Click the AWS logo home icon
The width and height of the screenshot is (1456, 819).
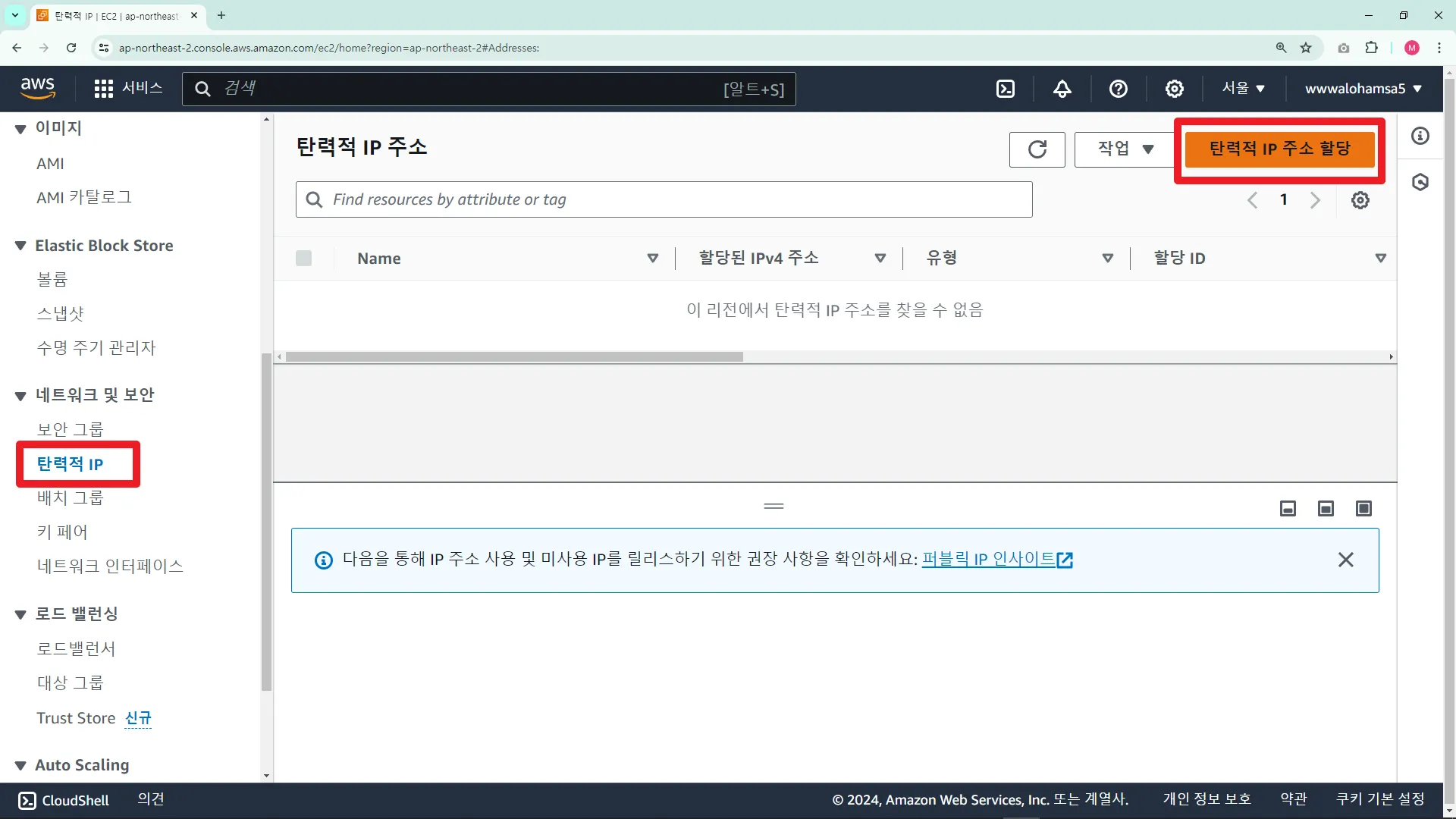[x=38, y=88]
